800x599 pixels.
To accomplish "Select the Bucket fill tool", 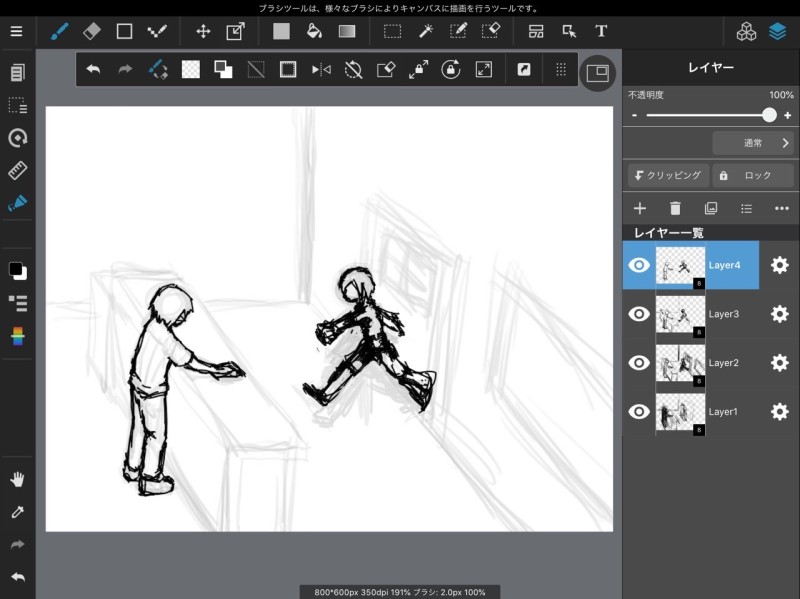I will 314,31.
